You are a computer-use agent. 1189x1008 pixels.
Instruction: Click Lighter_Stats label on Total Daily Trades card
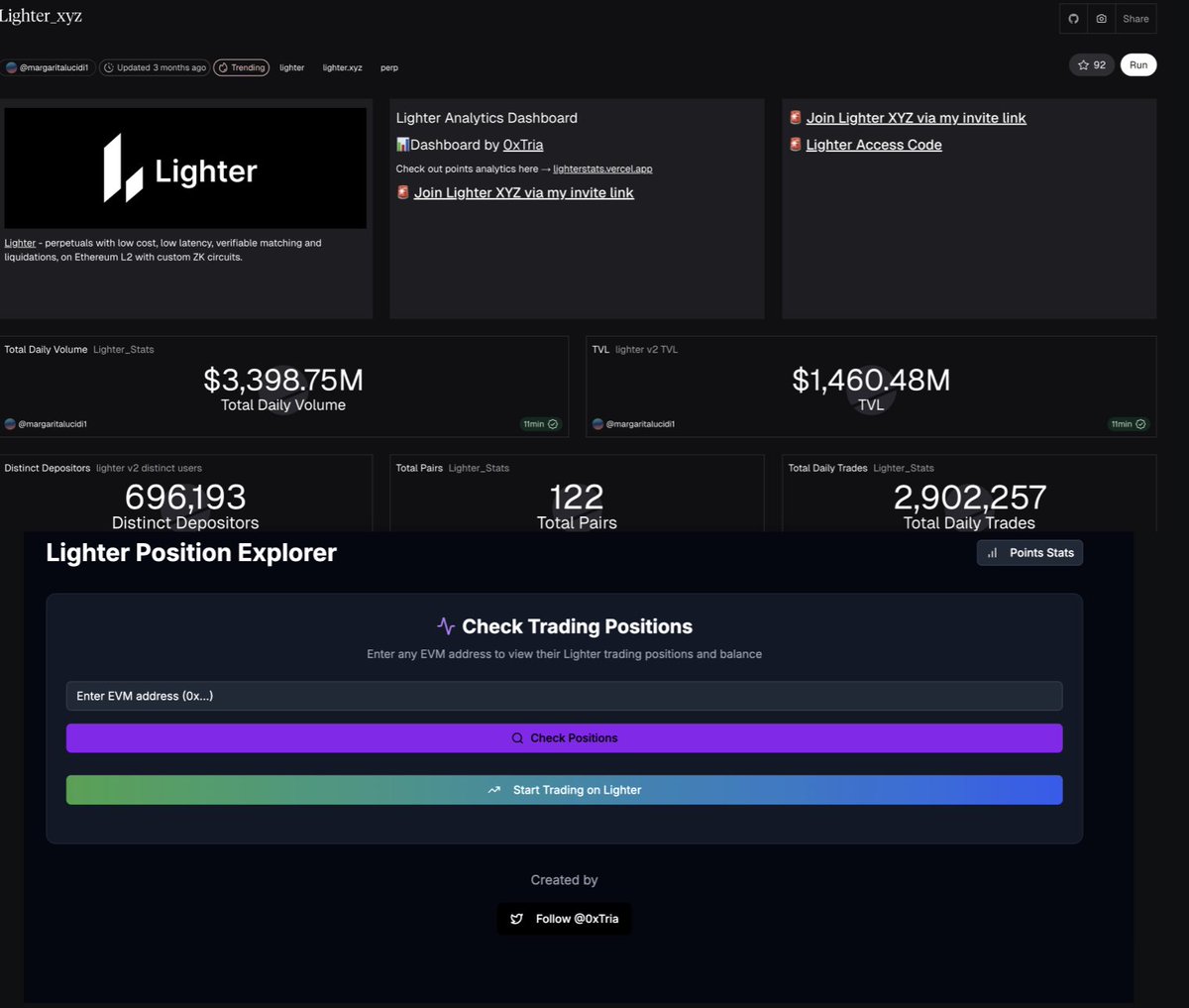click(904, 468)
